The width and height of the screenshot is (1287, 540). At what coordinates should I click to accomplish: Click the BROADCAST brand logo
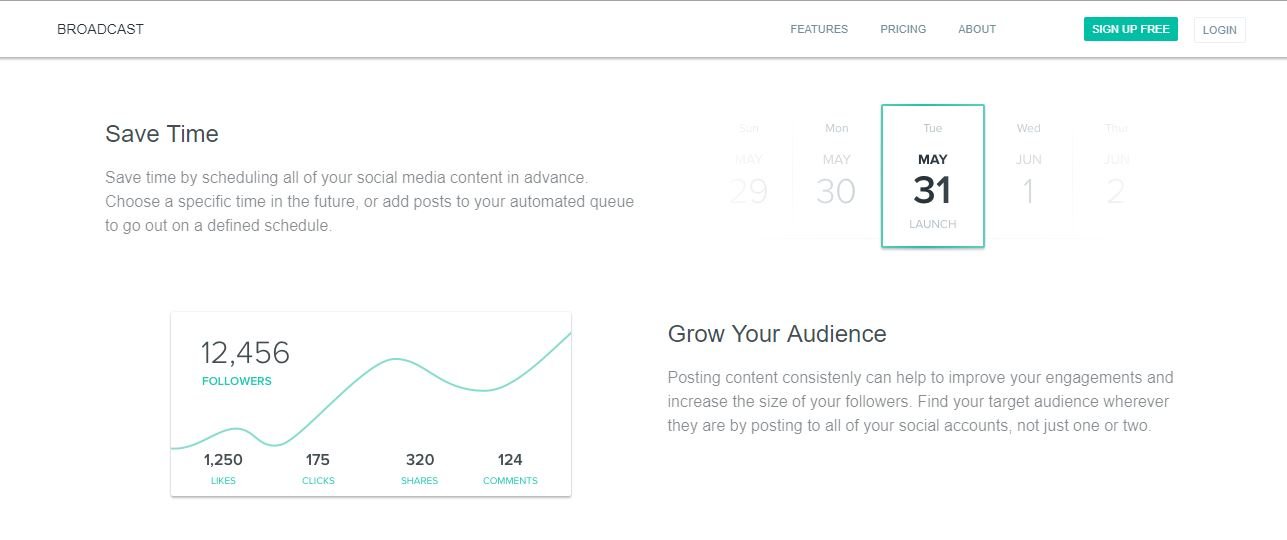[100, 29]
